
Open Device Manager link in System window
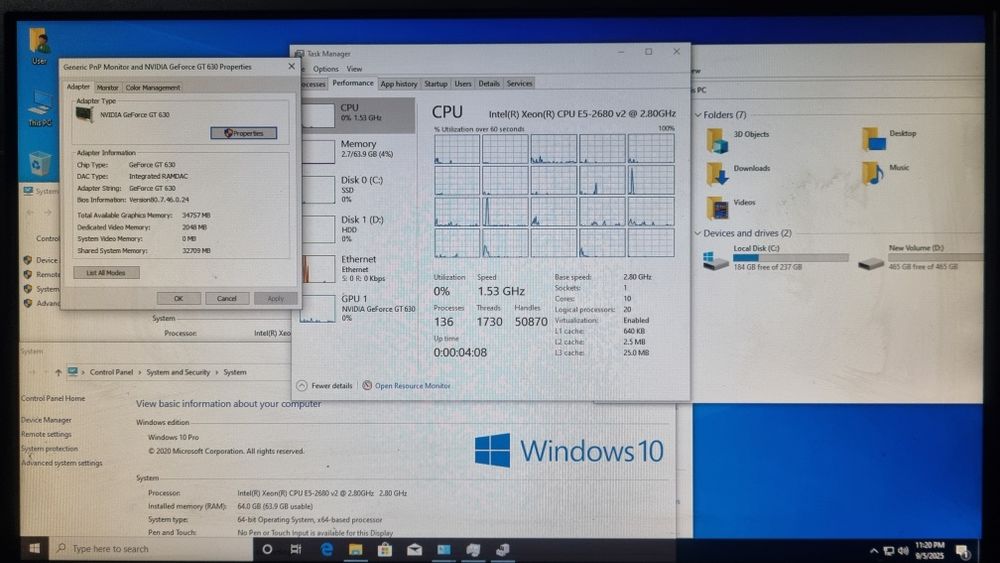tap(46, 420)
